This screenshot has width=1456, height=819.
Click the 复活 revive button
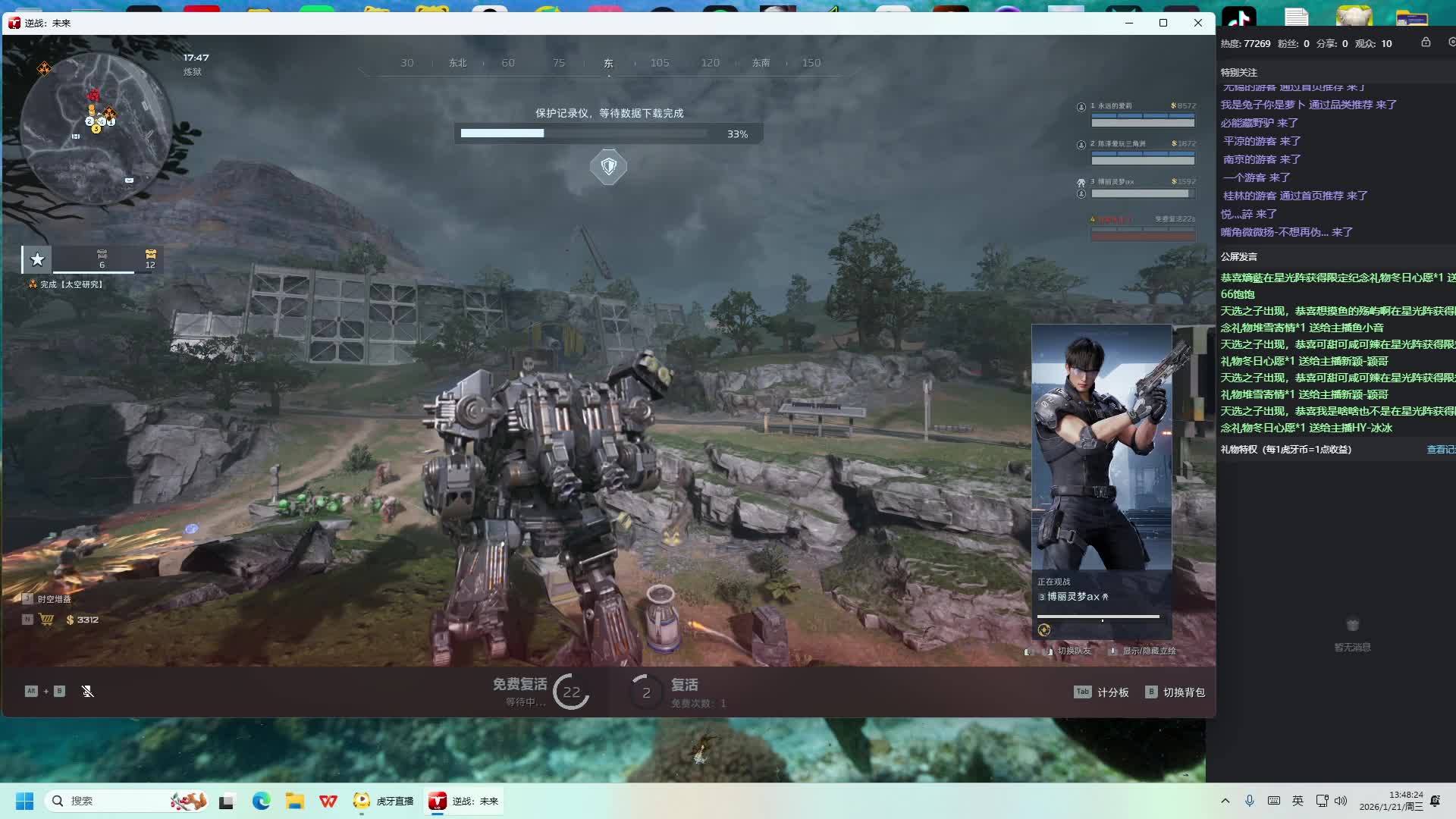(x=683, y=686)
